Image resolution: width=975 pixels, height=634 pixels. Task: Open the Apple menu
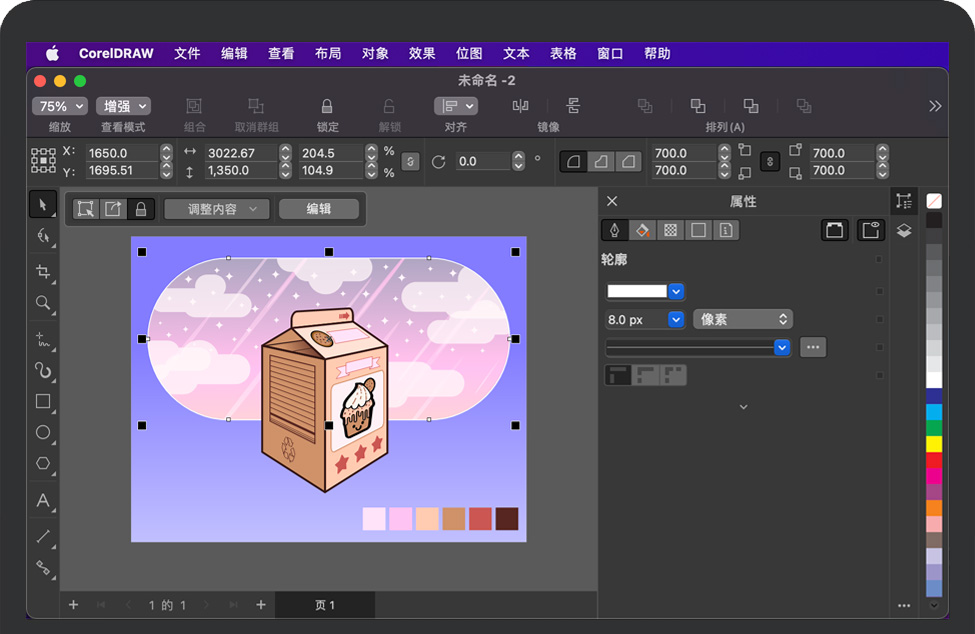[52, 53]
